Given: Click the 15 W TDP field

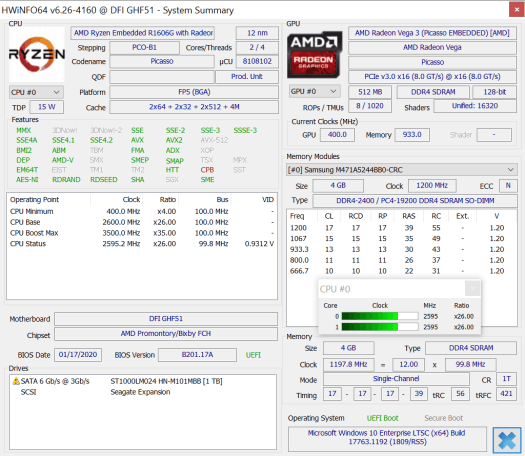Looking at the screenshot, I should coord(47,107).
